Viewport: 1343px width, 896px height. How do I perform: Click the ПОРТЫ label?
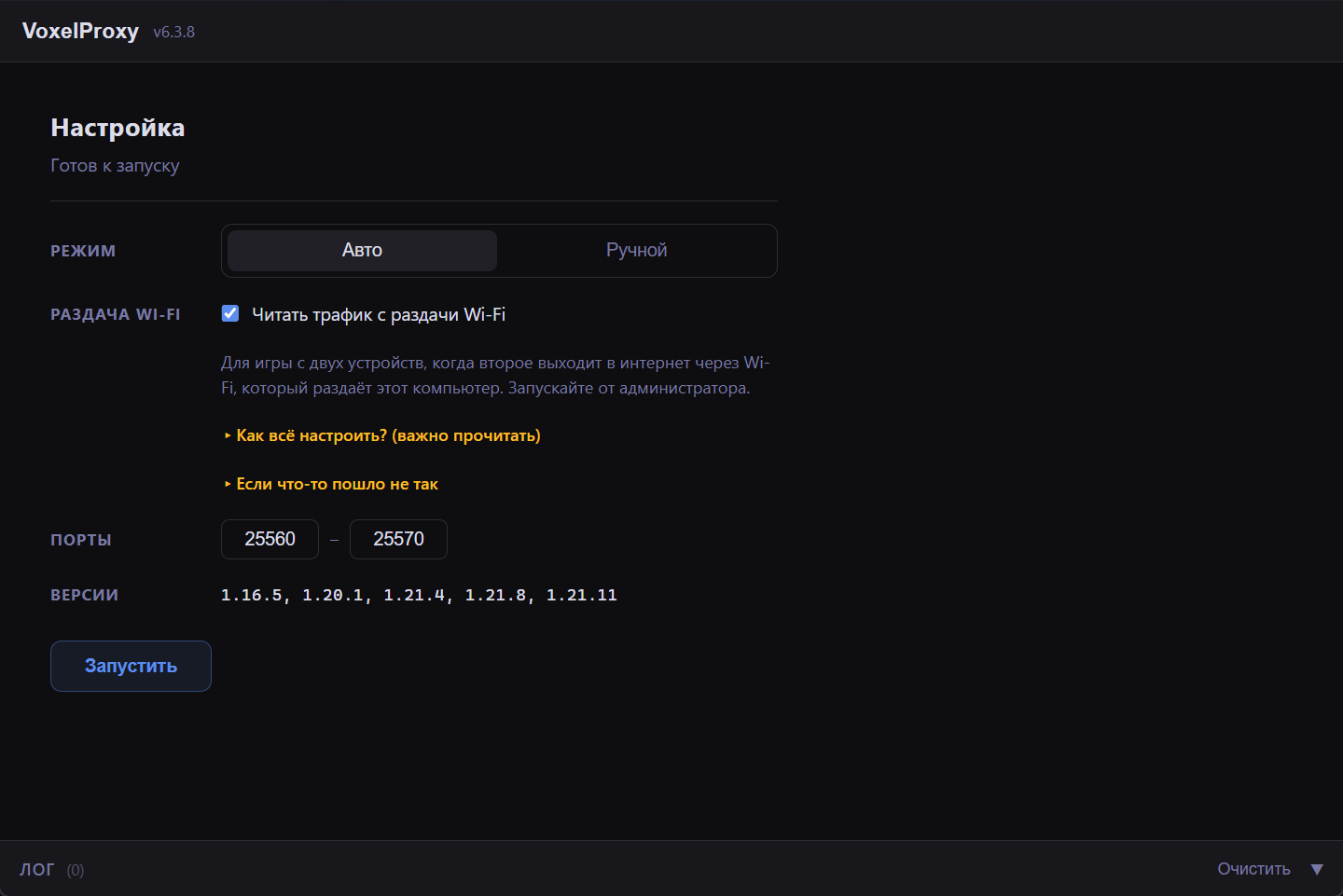81,540
